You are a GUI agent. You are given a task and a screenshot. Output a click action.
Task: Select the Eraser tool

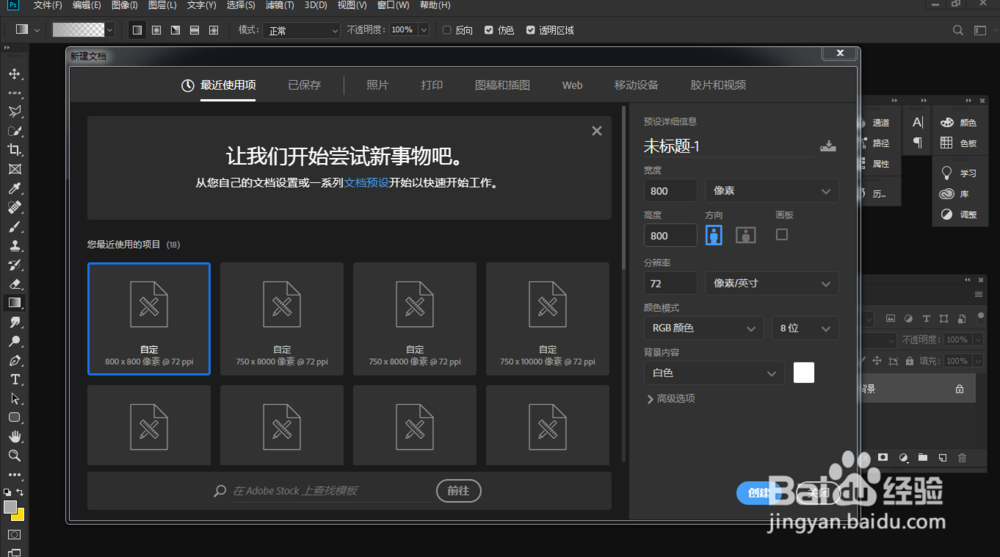15,285
